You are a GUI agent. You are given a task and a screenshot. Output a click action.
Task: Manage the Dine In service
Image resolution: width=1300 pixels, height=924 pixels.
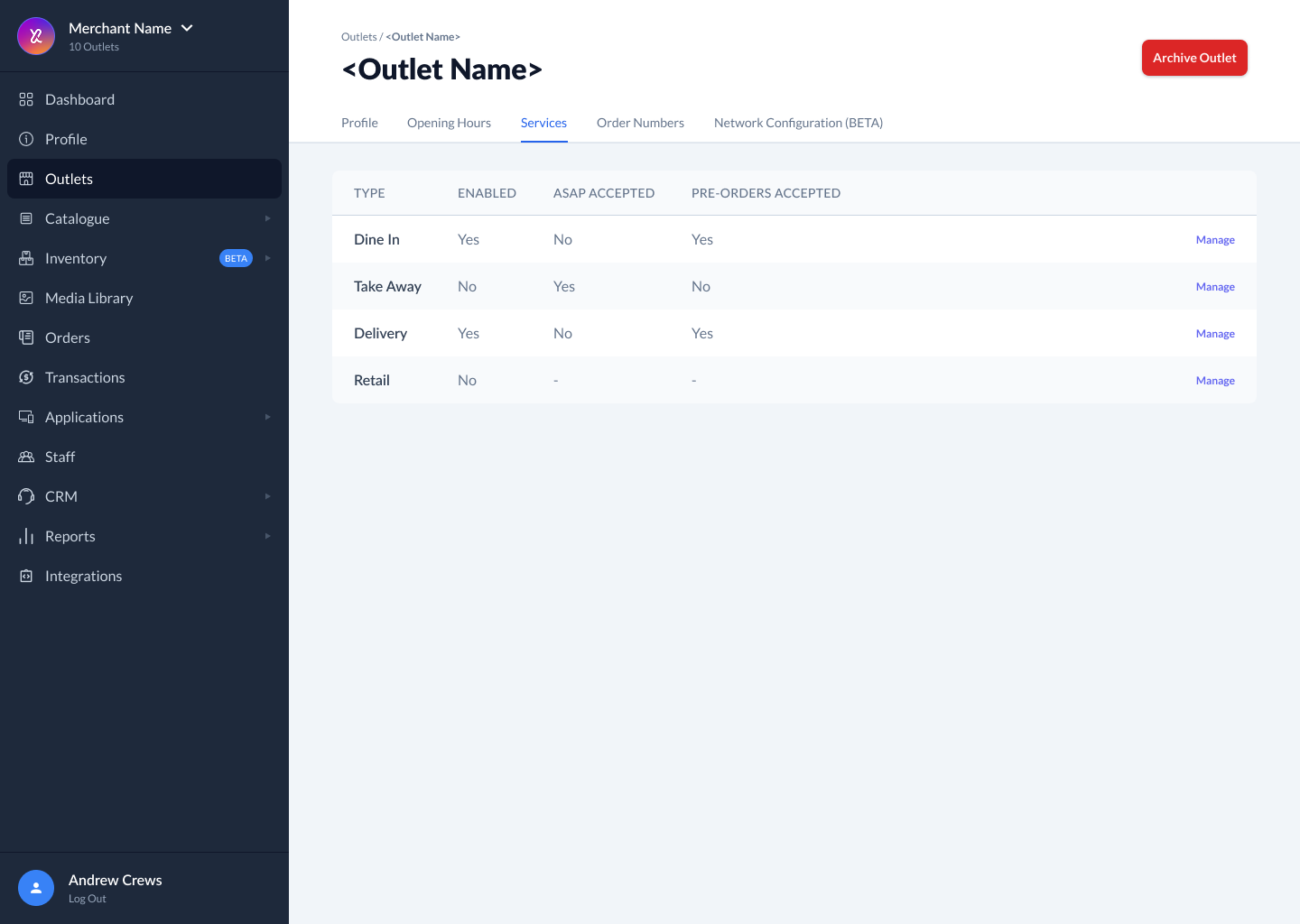click(x=1214, y=240)
